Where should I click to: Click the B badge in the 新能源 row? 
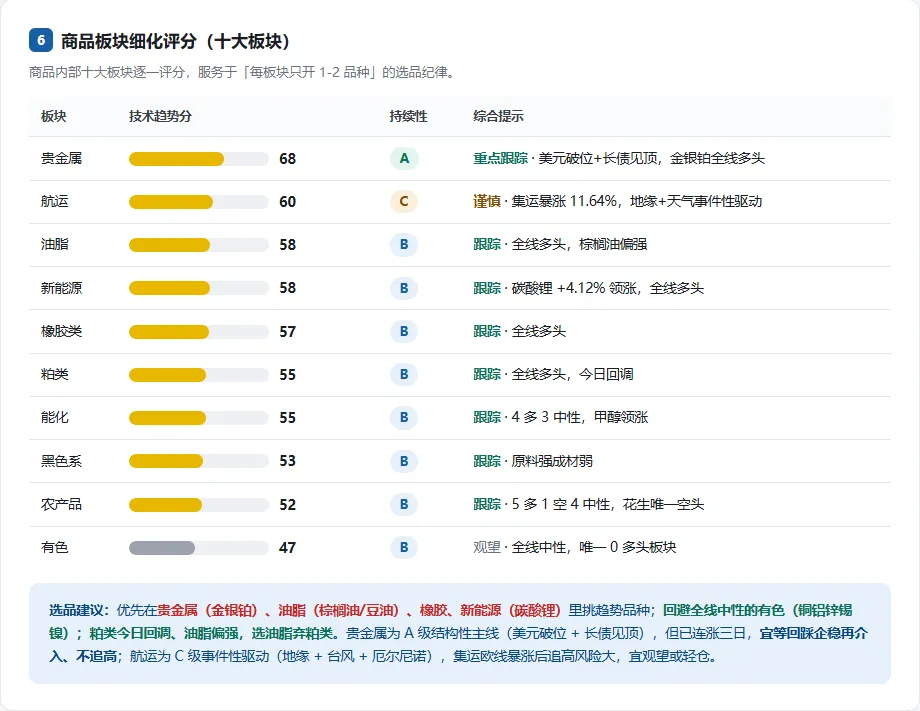404,288
